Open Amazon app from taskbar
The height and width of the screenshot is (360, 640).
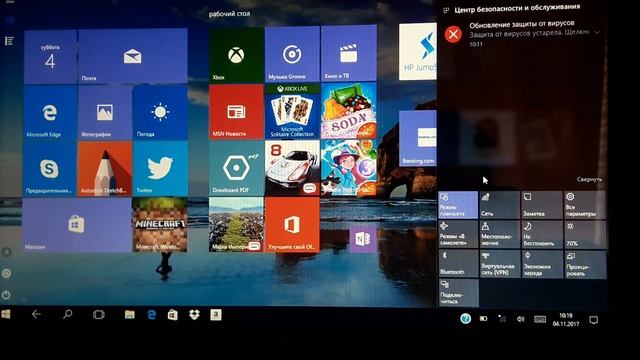pyautogui.click(x=216, y=314)
